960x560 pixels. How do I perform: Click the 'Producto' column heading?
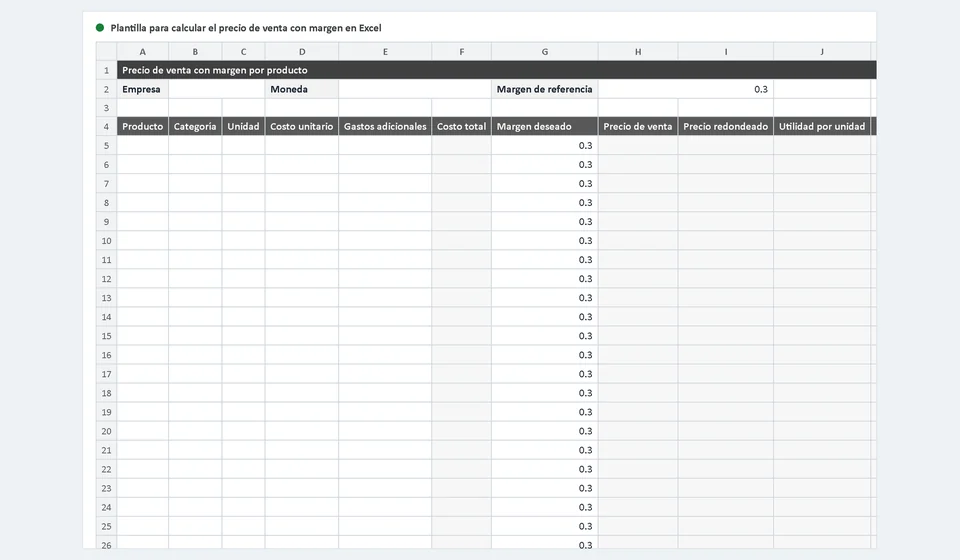pos(143,127)
